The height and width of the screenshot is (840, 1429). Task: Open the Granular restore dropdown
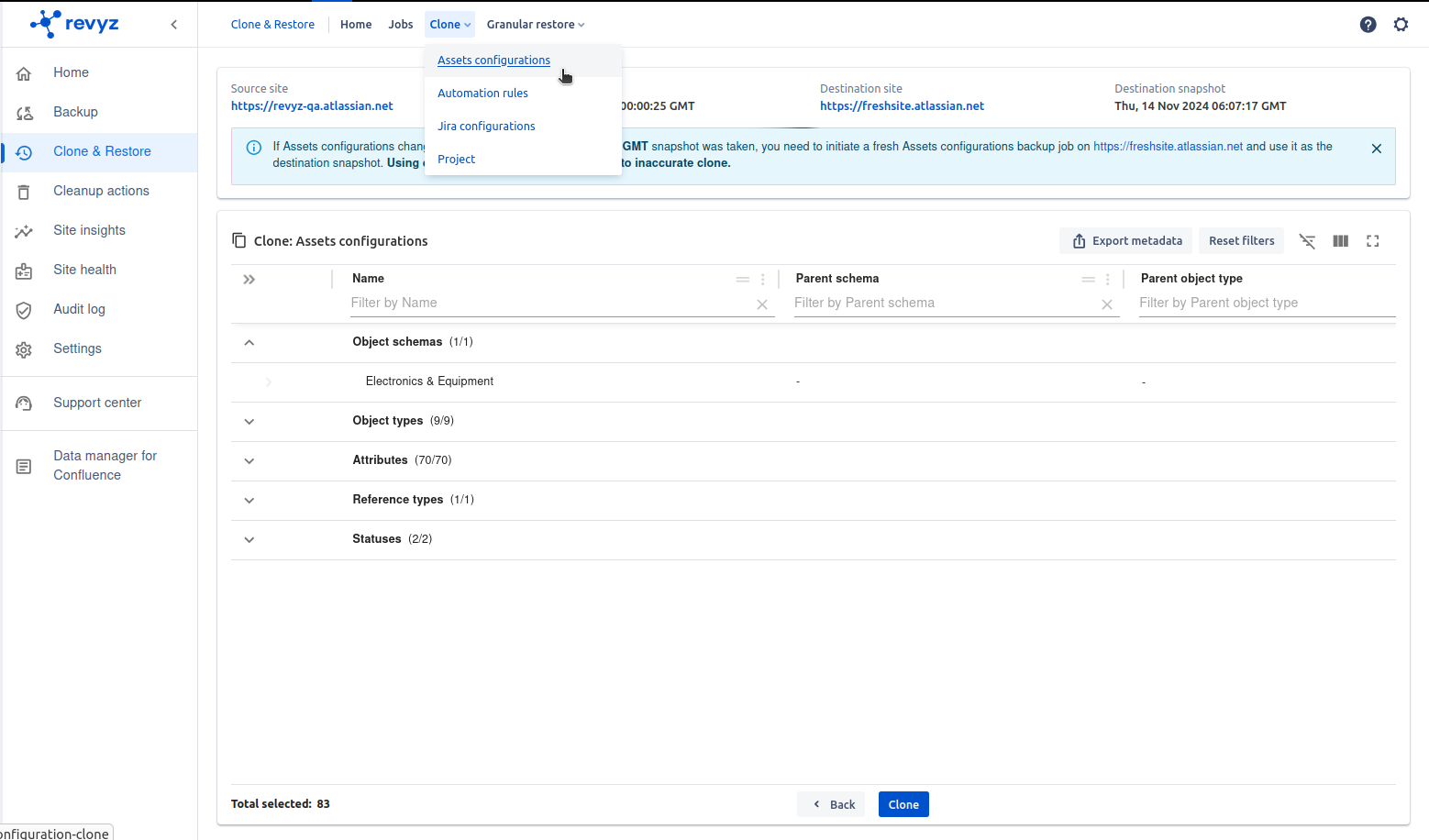pos(535,25)
